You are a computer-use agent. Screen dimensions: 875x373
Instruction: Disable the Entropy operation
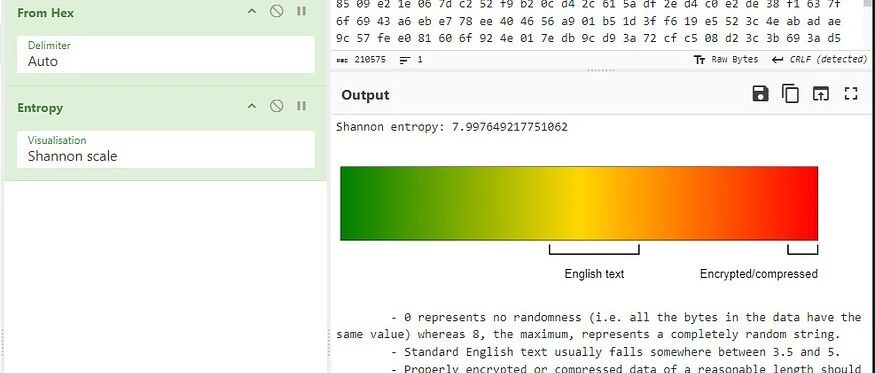(x=276, y=106)
